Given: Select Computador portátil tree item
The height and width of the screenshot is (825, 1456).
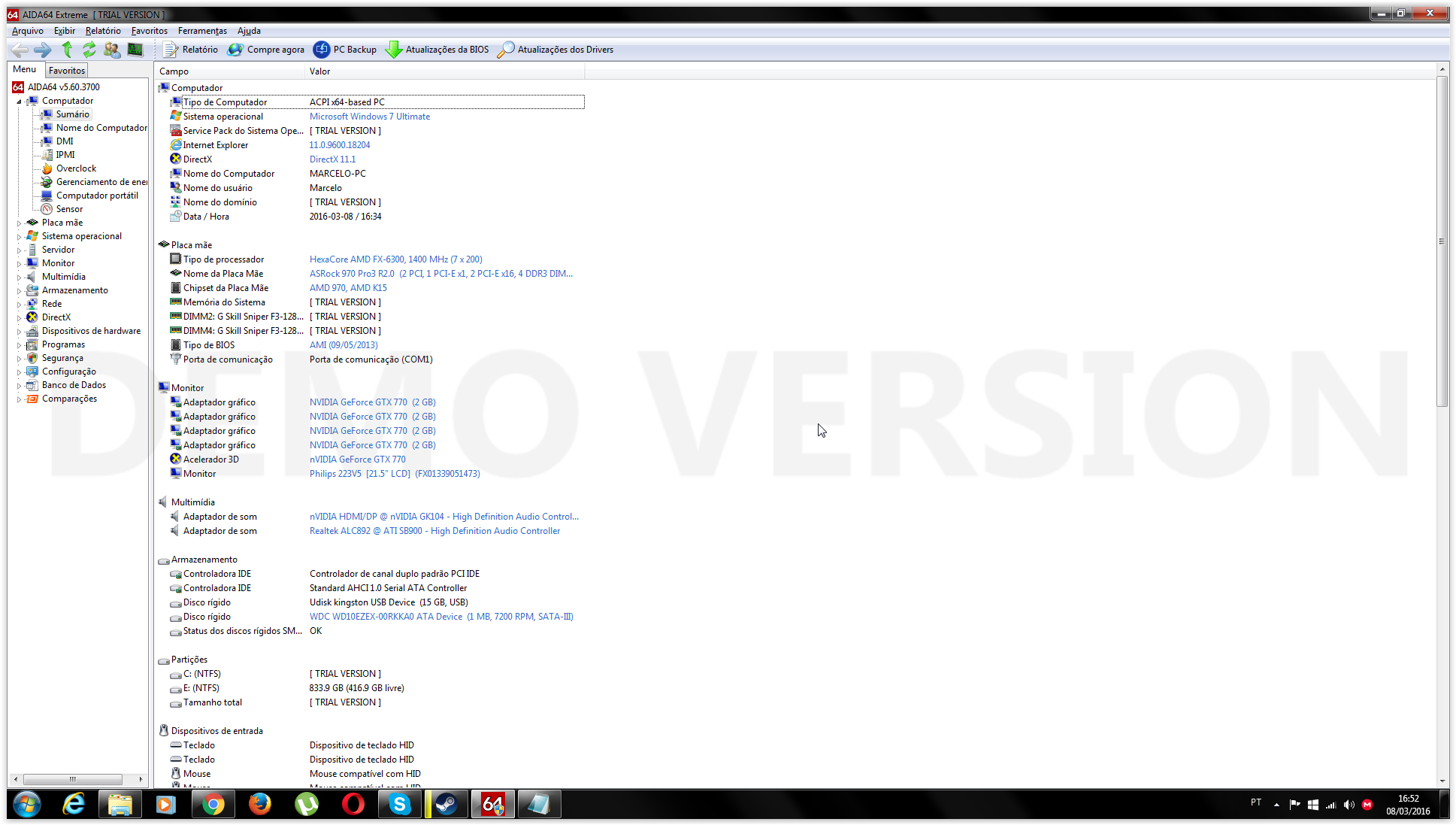Looking at the screenshot, I should (97, 196).
